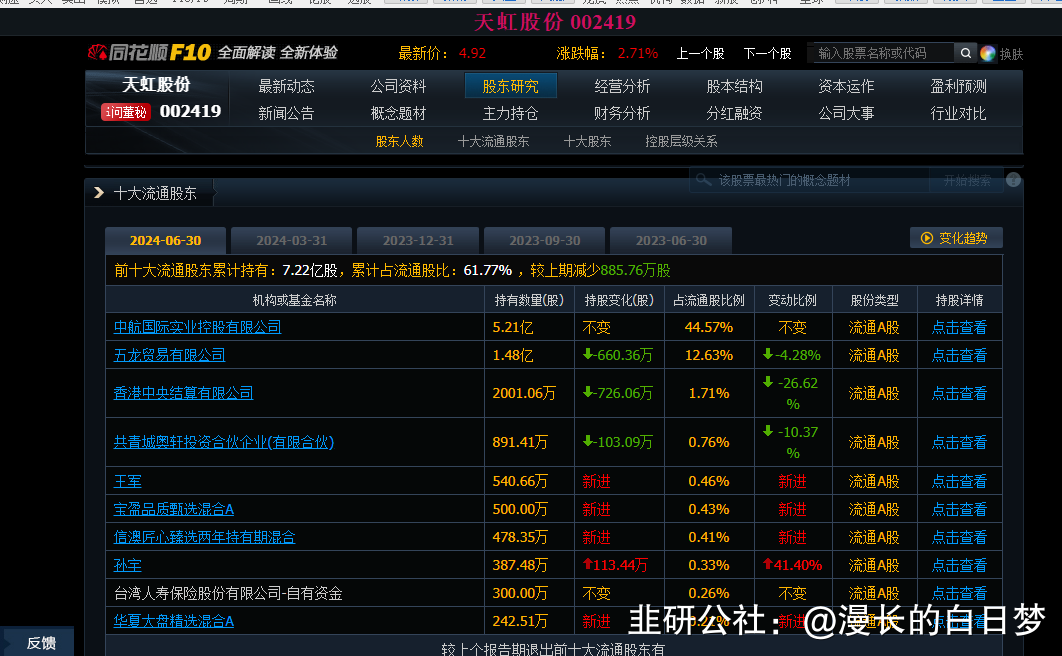Switch to the 2024-03-31 report tab
Image resolution: width=1062 pixels, height=656 pixels.
click(x=292, y=241)
